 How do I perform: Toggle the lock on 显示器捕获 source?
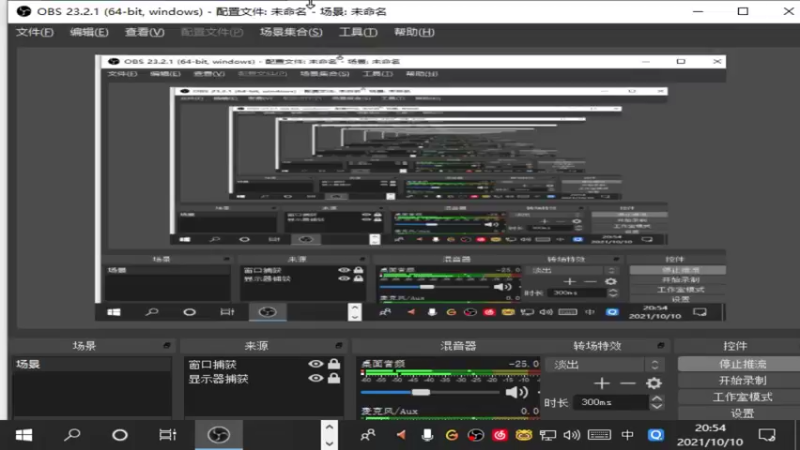click(334, 378)
